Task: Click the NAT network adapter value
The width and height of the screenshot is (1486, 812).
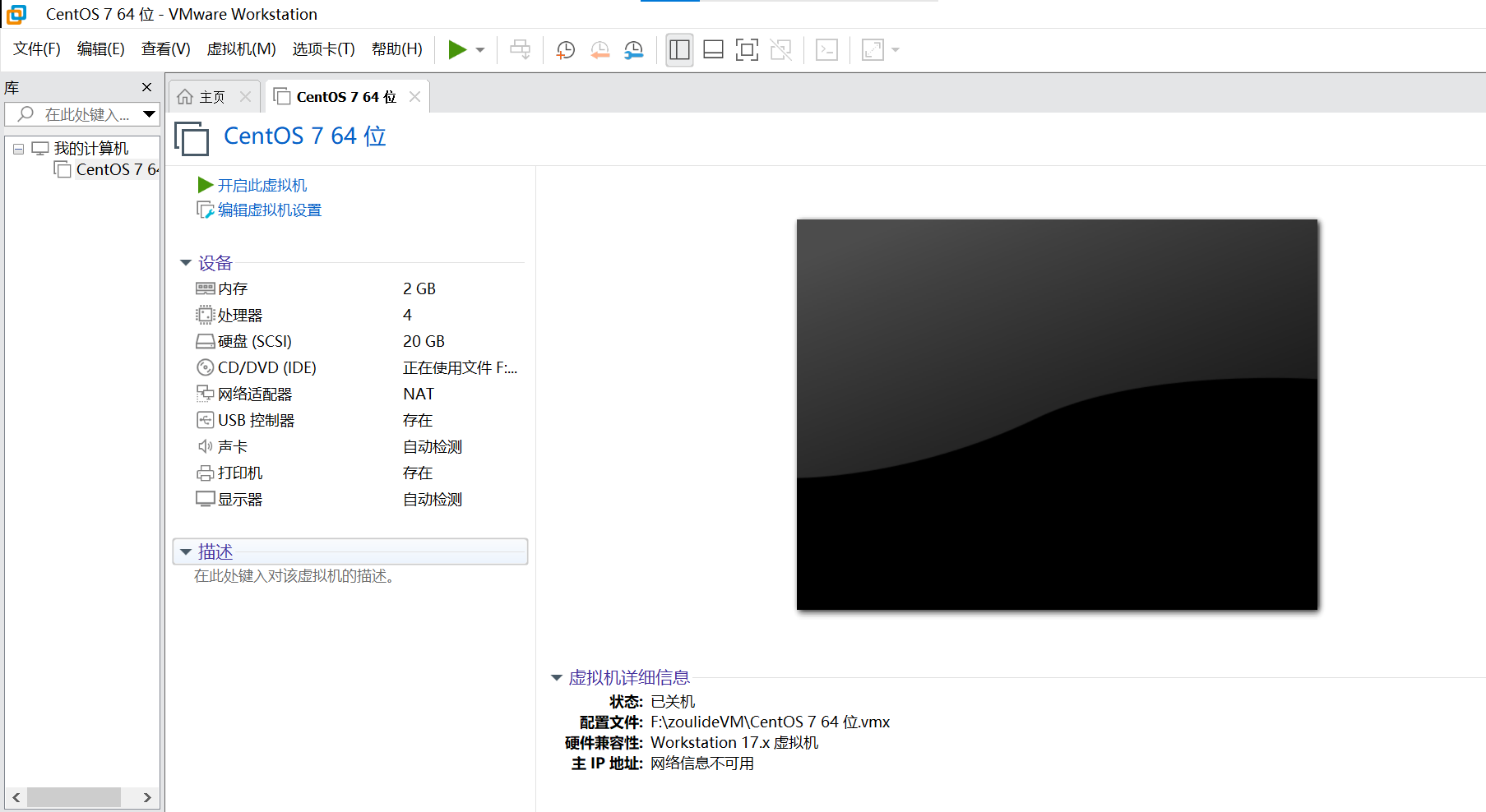Action: (x=419, y=394)
